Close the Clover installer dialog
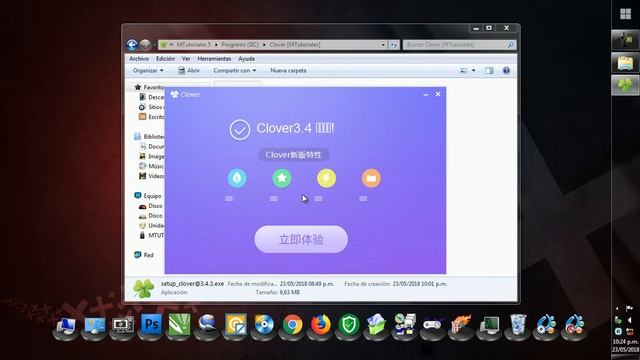Image resolution: width=640 pixels, height=360 pixels. [x=438, y=94]
